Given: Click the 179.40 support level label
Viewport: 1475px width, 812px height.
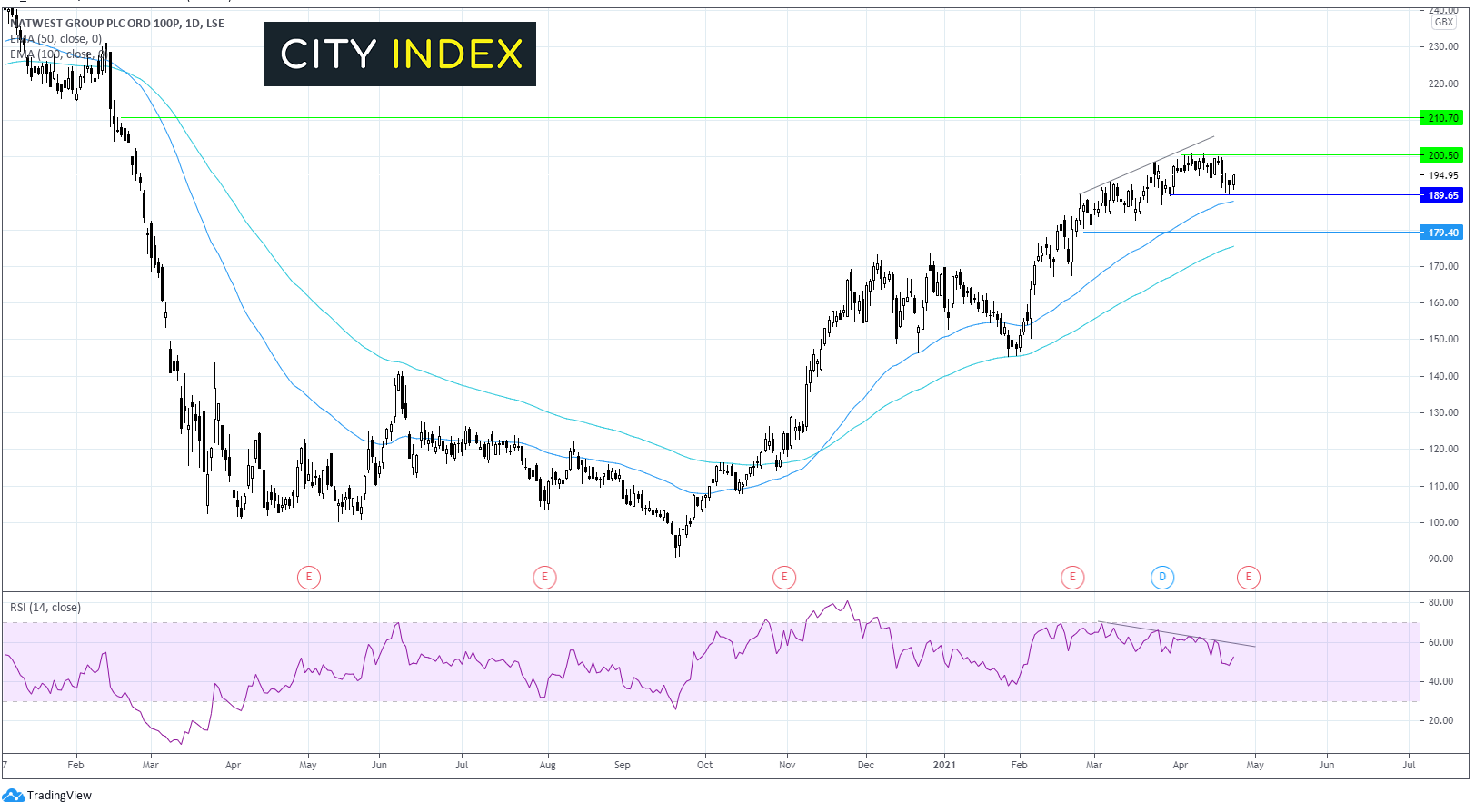Looking at the screenshot, I should click(x=1441, y=233).
